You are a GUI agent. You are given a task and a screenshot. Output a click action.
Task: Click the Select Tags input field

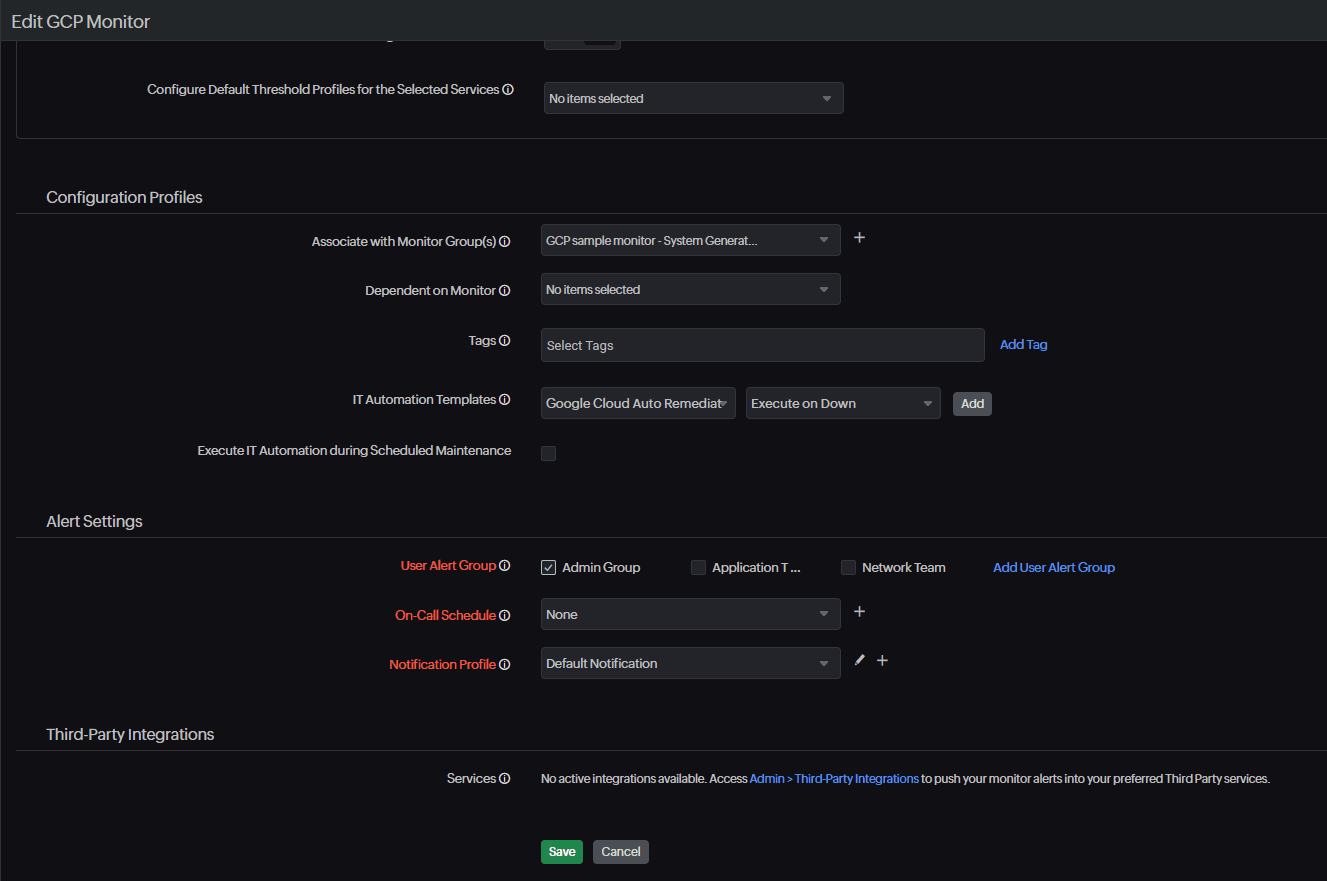point(762,345)
